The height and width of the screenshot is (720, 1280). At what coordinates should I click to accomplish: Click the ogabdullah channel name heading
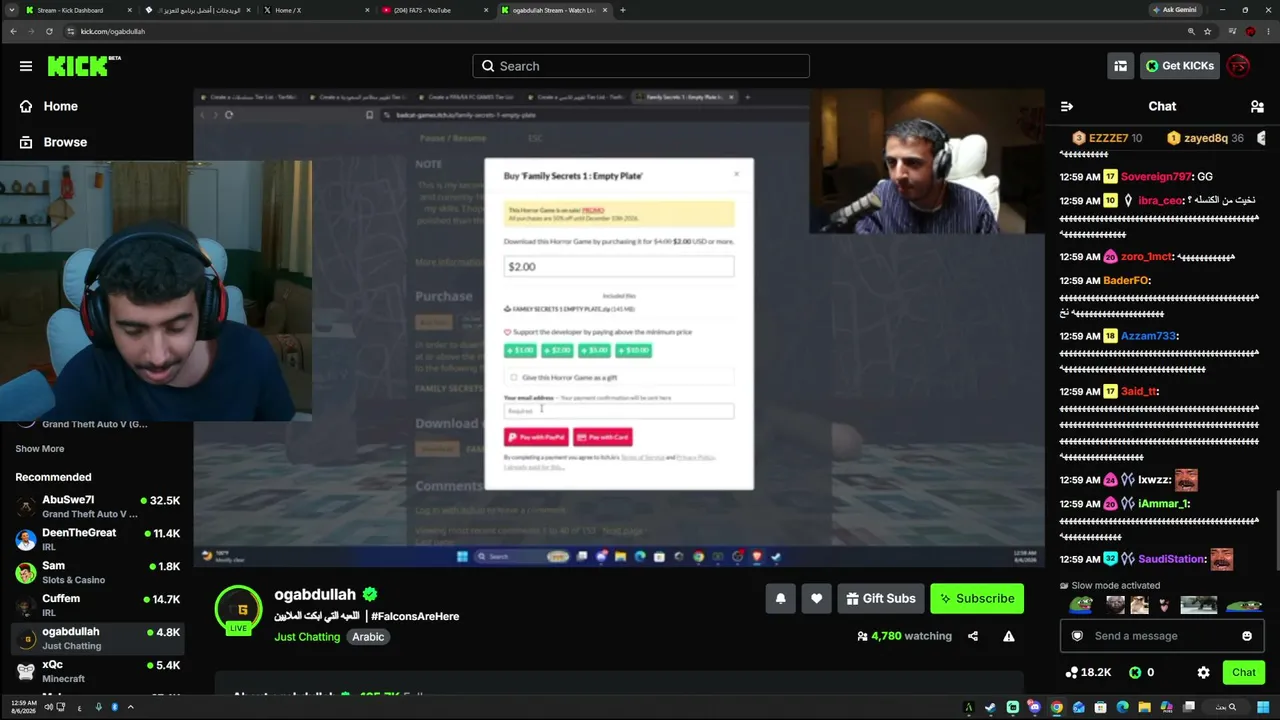pos(315,594)
